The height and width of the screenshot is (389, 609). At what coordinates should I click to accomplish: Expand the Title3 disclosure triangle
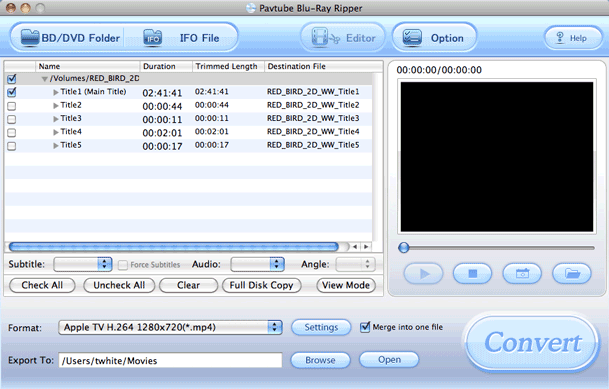tap(56, 119)
